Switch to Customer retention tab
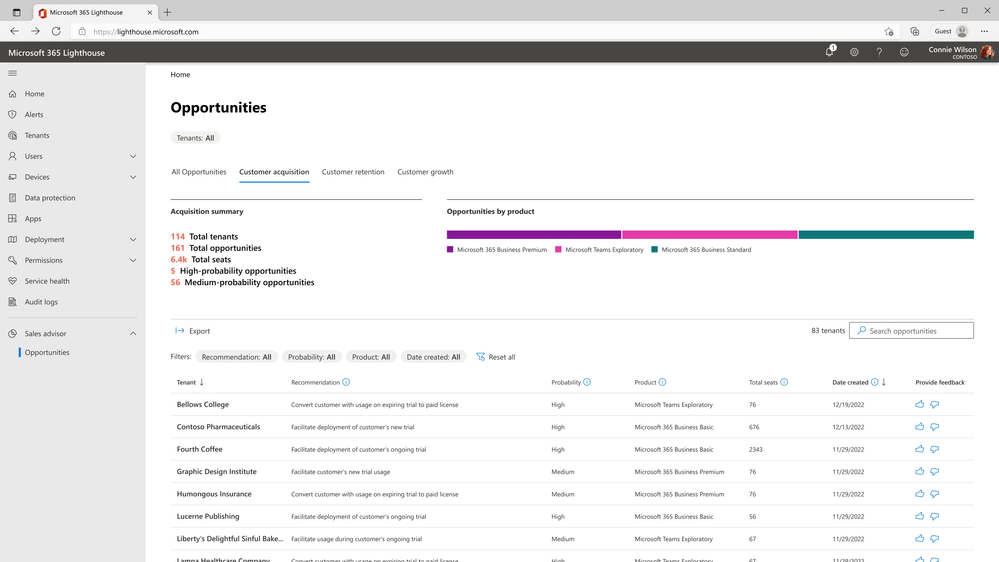Image resolution: width=999 pixels, height=562 pixels. pos(353,172)
